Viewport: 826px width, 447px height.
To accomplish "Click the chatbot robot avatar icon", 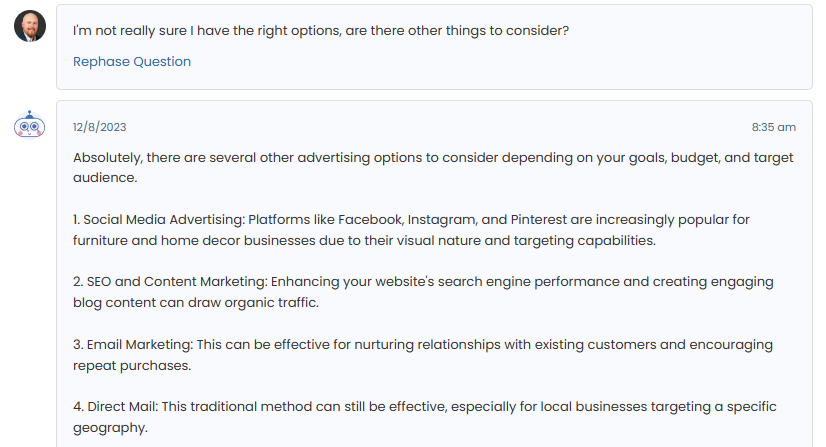I will (30, 126).
